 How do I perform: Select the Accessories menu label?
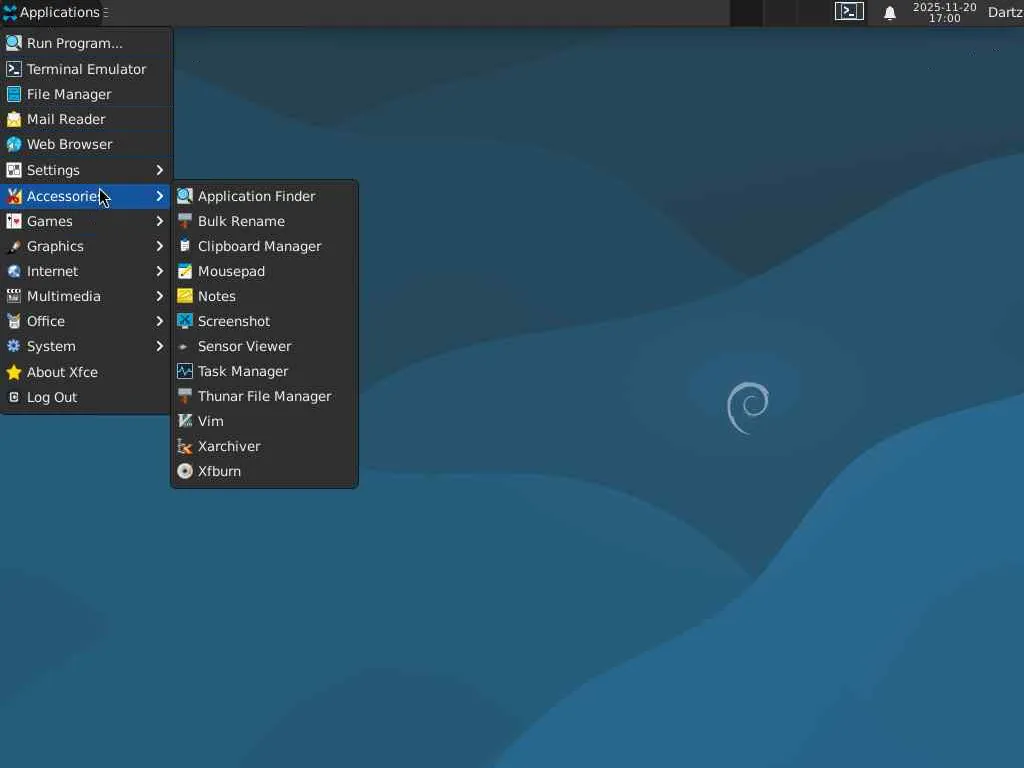(x=63, y=196)
